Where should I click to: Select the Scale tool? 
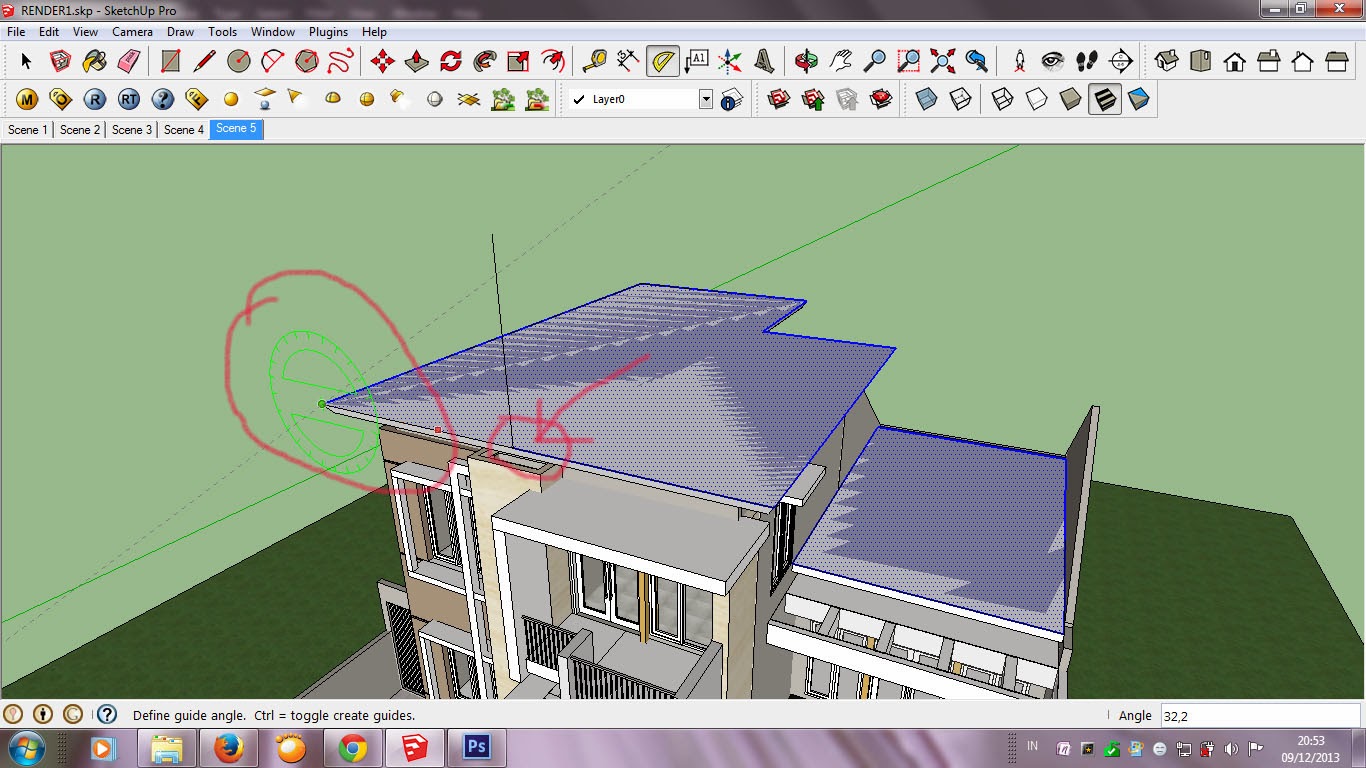click(x=518, y=61)
